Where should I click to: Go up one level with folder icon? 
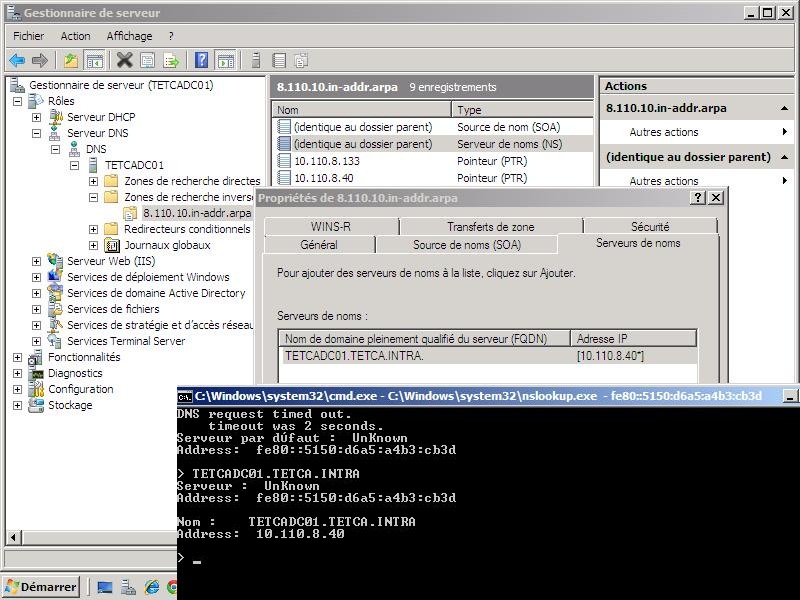tap(71, 61)
